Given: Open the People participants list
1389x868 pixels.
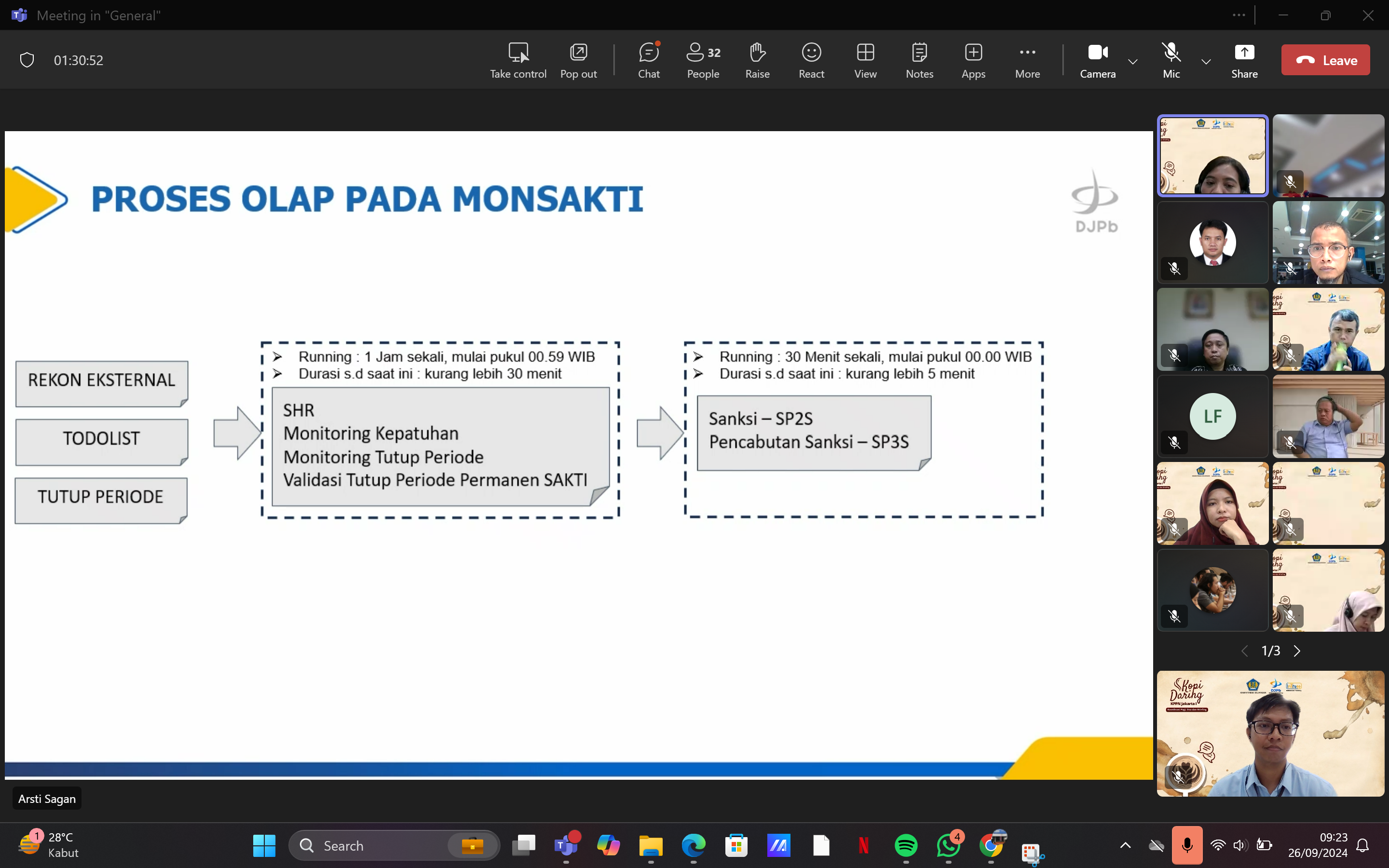Looking at the screenshot, I should pos(703,60).
